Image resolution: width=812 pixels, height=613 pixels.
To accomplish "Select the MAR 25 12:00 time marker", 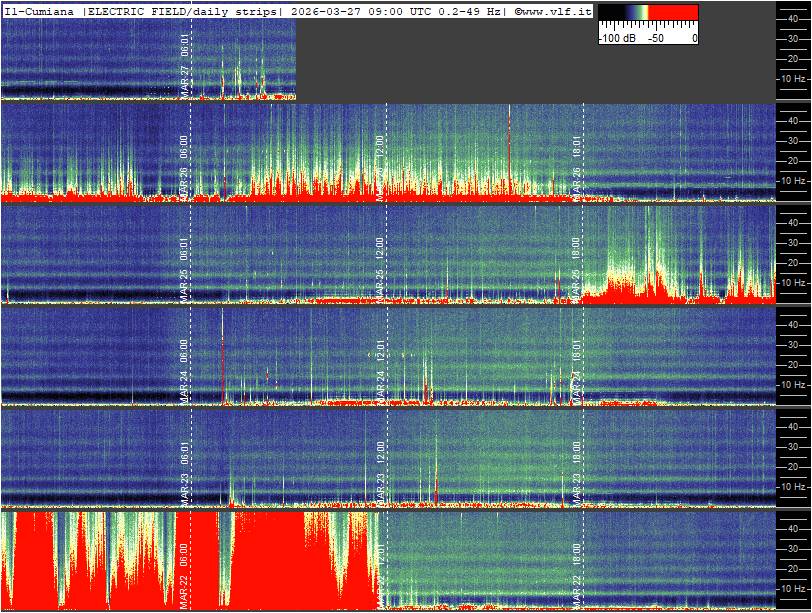I will coord(381,264).
